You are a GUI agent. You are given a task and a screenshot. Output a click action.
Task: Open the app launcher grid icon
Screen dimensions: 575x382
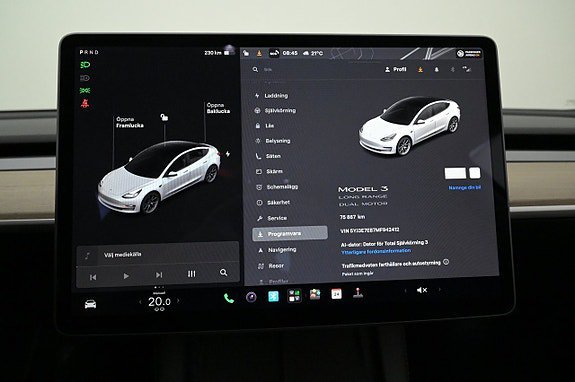click(x=294, y=295)
